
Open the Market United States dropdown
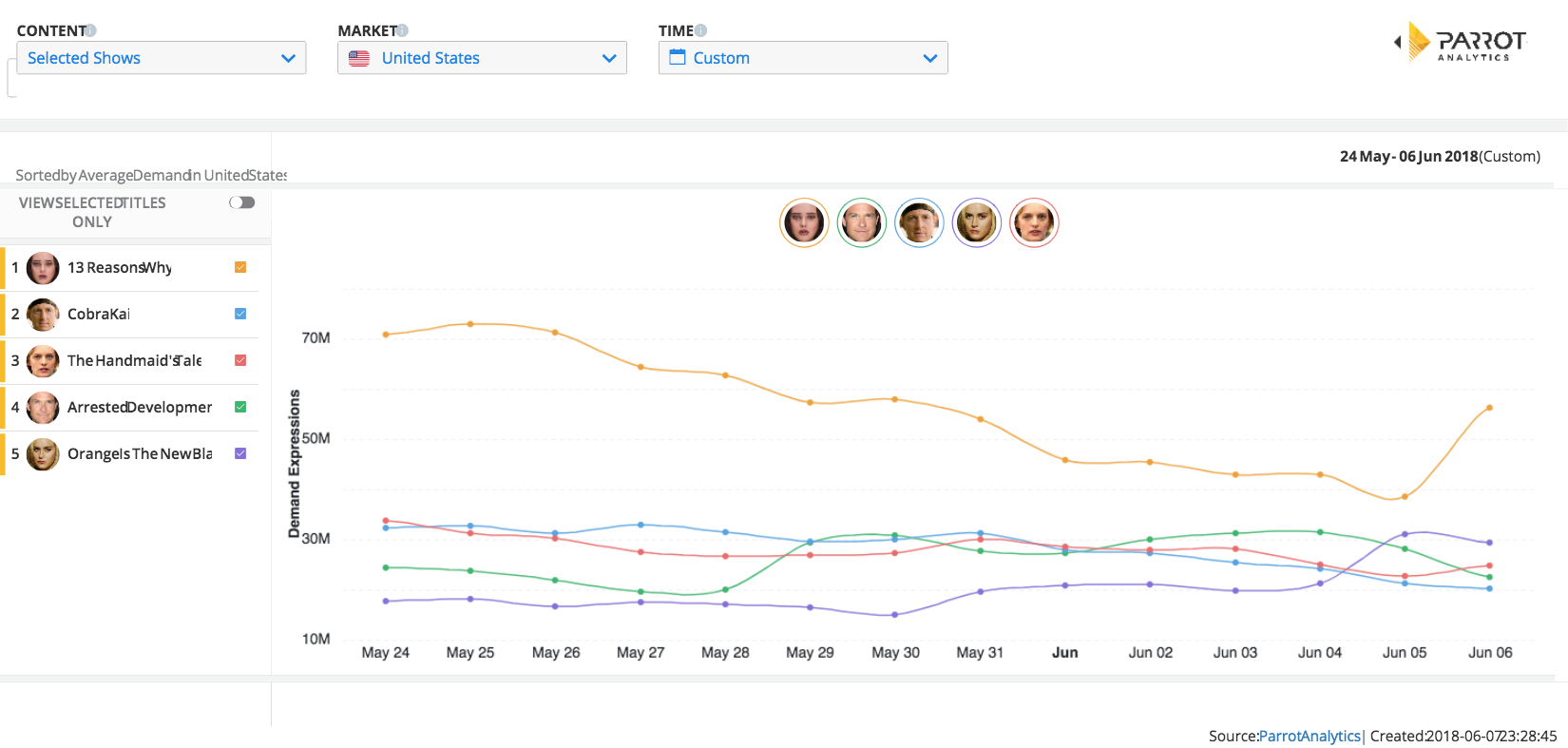pyautogui.click(x=482, y=58)
